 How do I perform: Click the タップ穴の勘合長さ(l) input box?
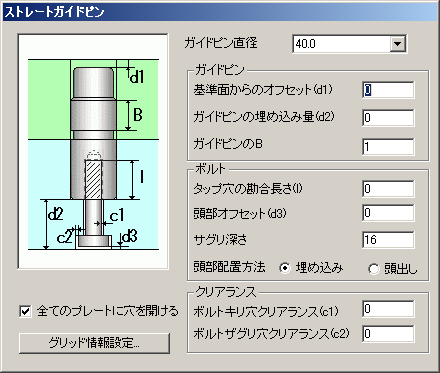point(388,189)
